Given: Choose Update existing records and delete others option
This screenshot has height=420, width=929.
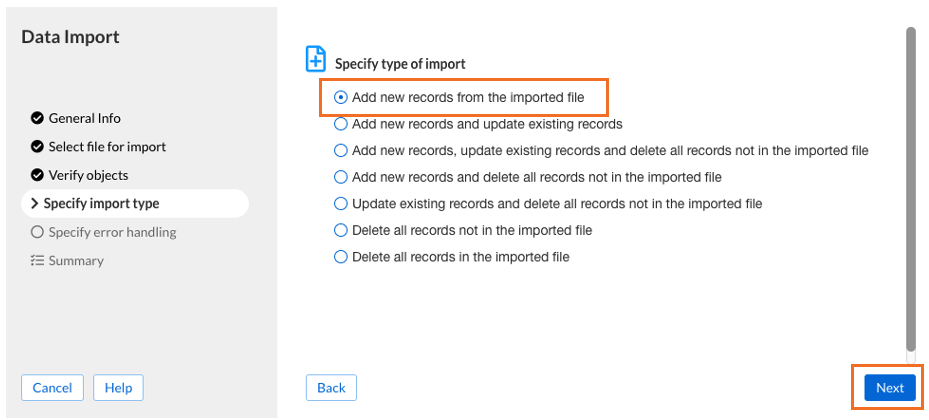Looking at the screenshot, I should [341, 204].
